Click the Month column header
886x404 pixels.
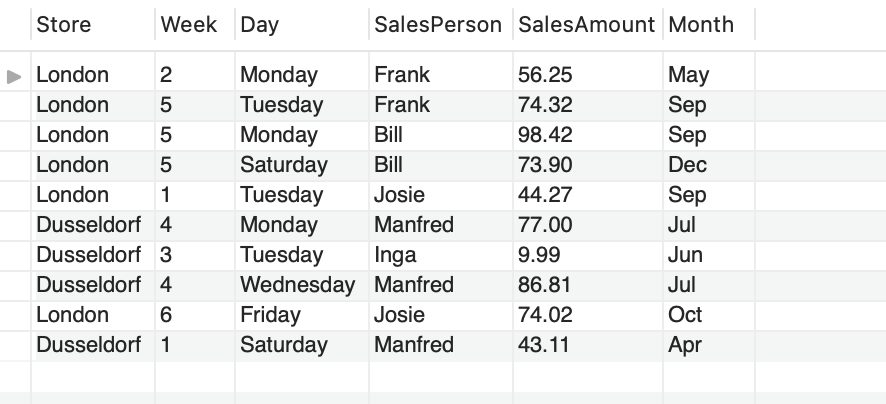pos(709,25)
